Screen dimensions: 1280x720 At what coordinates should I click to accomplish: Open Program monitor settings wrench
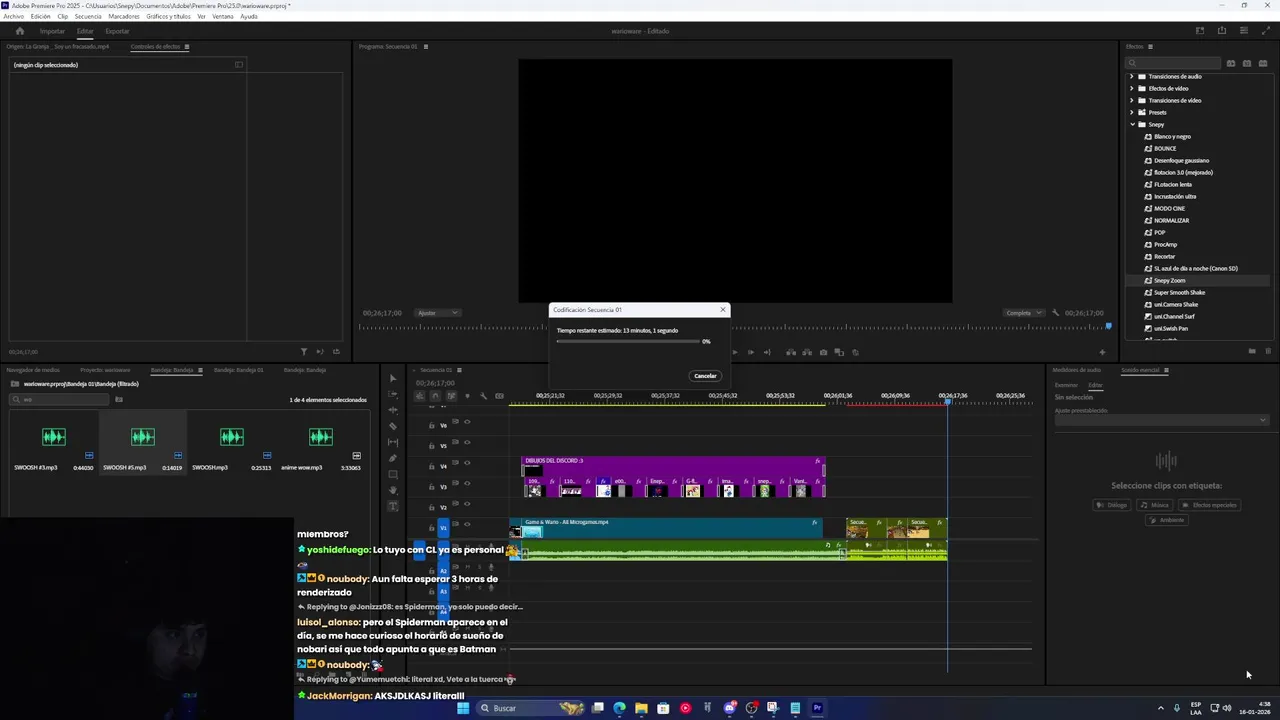[1056, 313]
